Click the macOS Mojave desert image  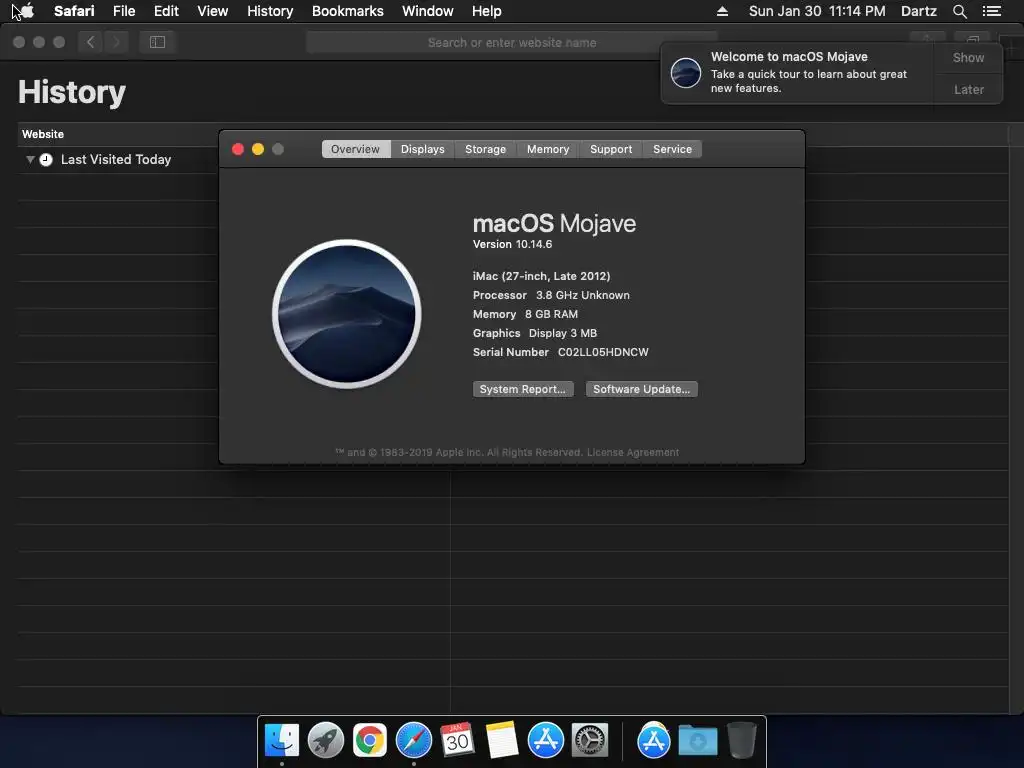[347, 314]
